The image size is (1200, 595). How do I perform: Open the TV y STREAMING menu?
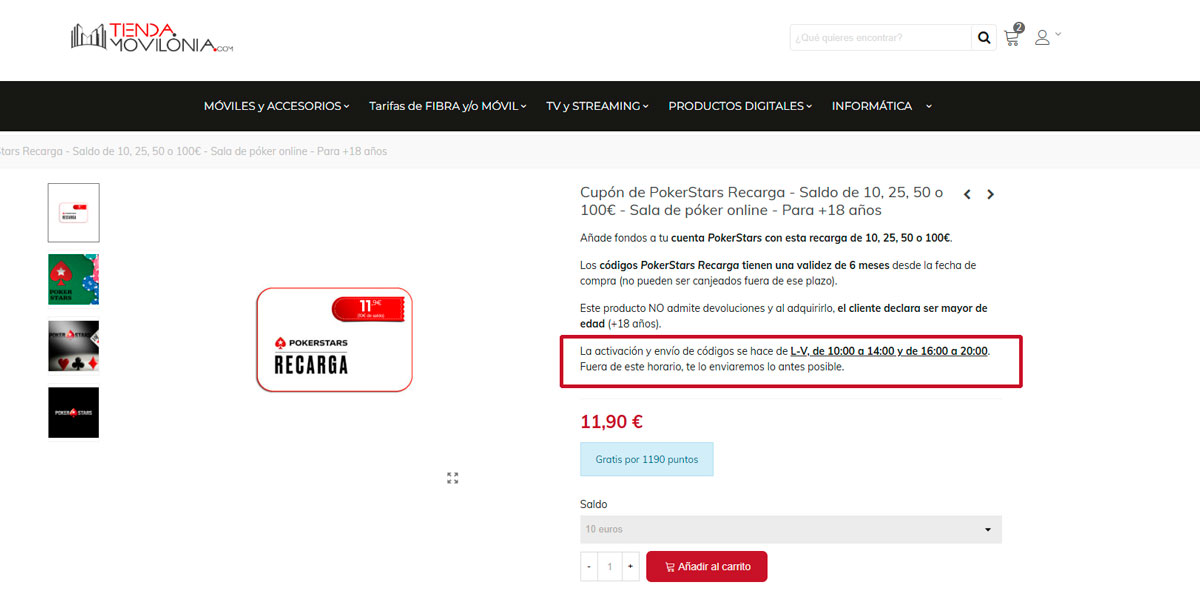(x=596, y=105)
